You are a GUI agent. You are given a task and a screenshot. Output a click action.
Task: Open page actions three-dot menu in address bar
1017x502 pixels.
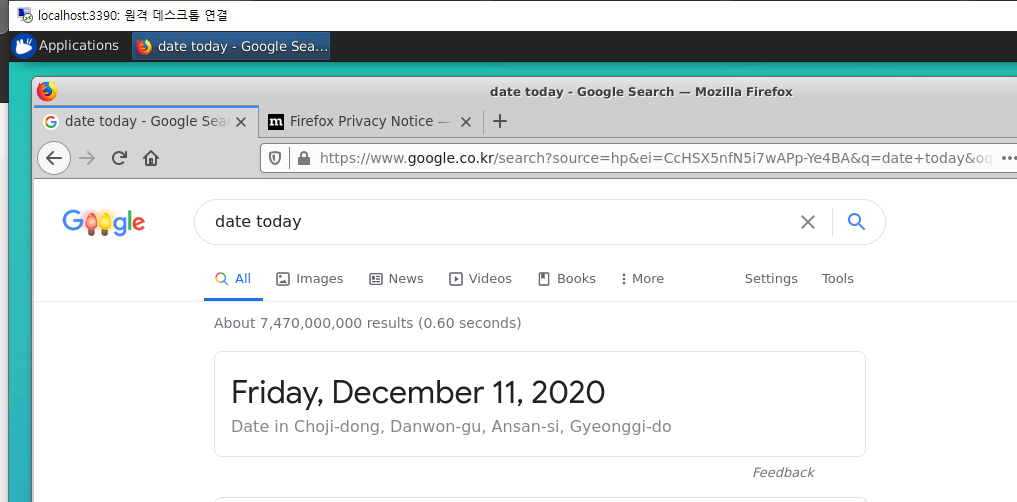[1007, 158]
